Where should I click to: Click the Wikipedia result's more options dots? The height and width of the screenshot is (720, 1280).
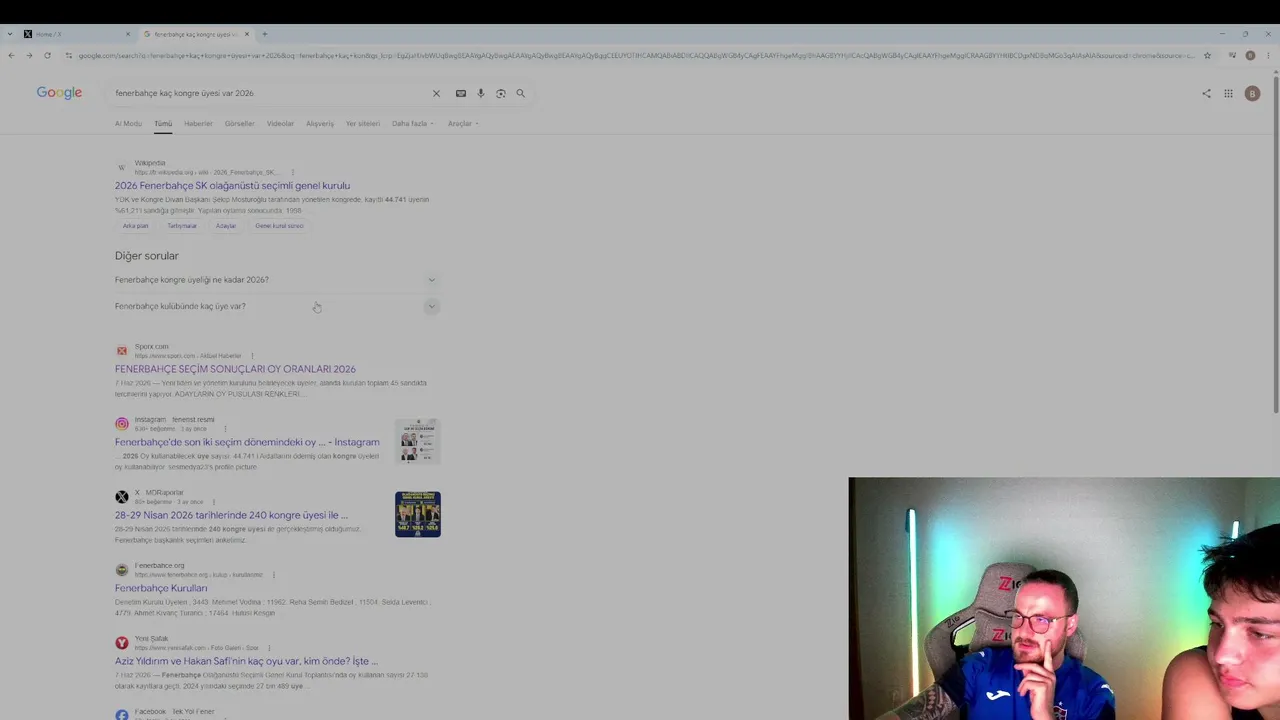292,173
